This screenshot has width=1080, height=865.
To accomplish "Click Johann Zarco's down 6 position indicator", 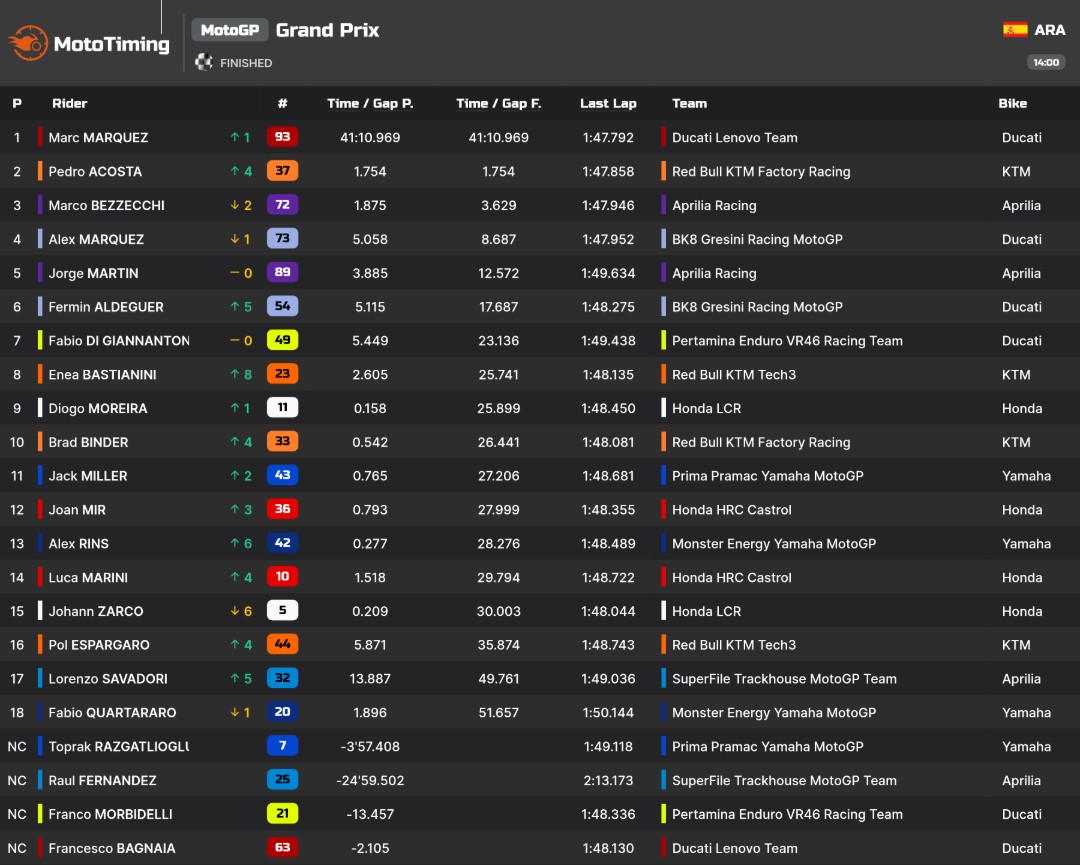I will pyautogui.click(x=241, y=611).
